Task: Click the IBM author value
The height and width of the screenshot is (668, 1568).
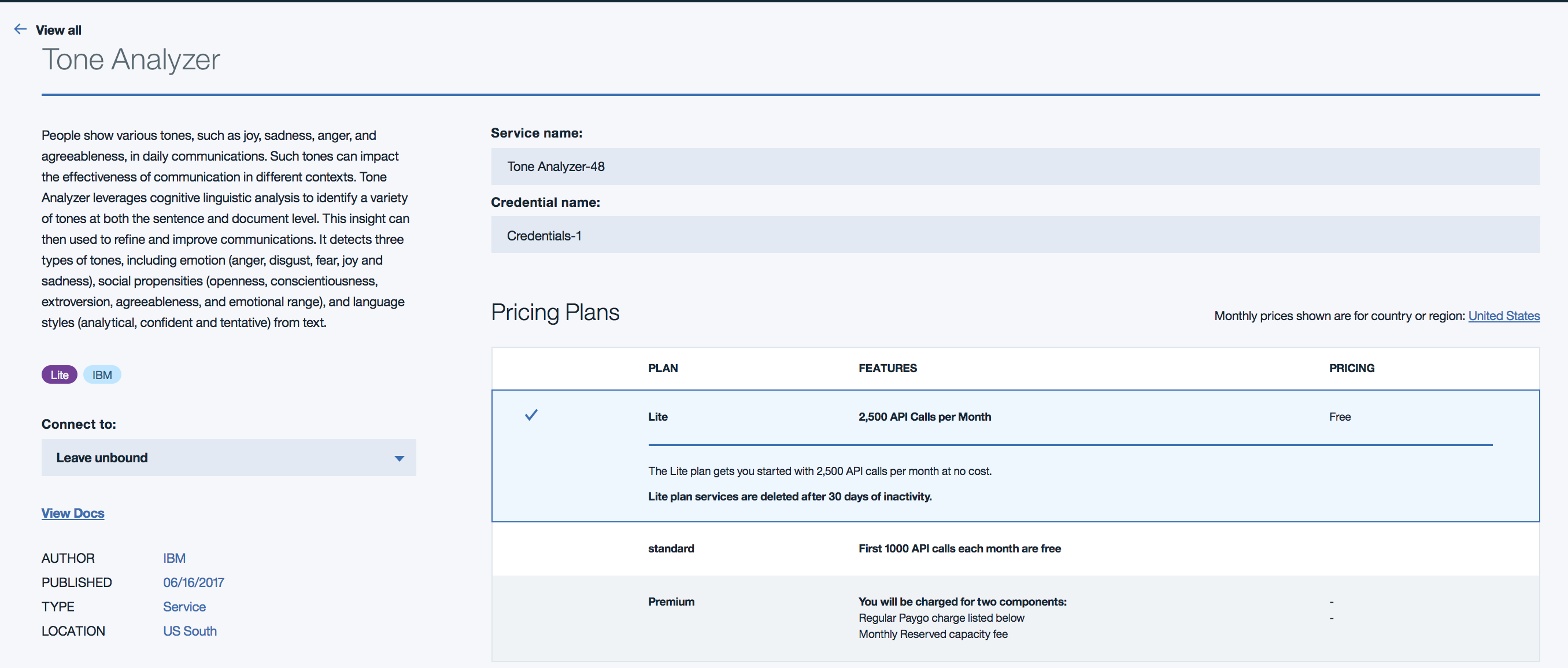Action: (174, 558)
